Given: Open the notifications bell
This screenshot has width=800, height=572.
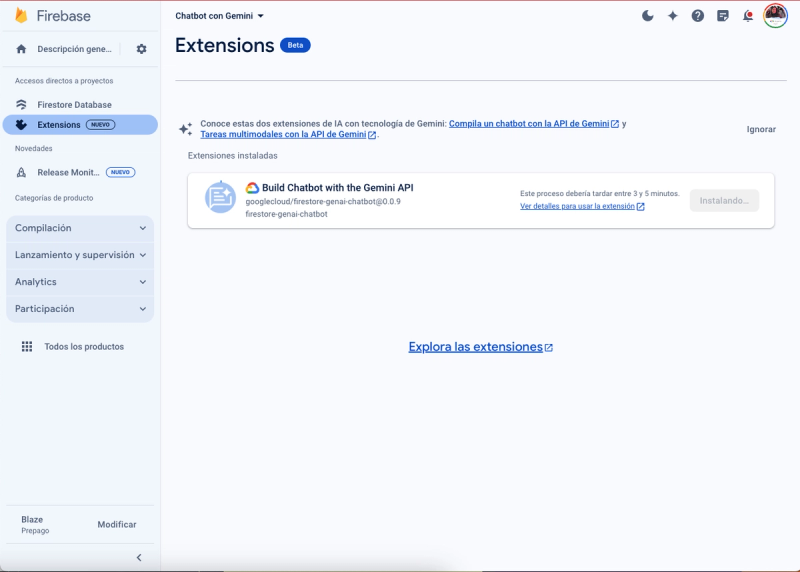Looking at the screenshot, I should point(747,16).
